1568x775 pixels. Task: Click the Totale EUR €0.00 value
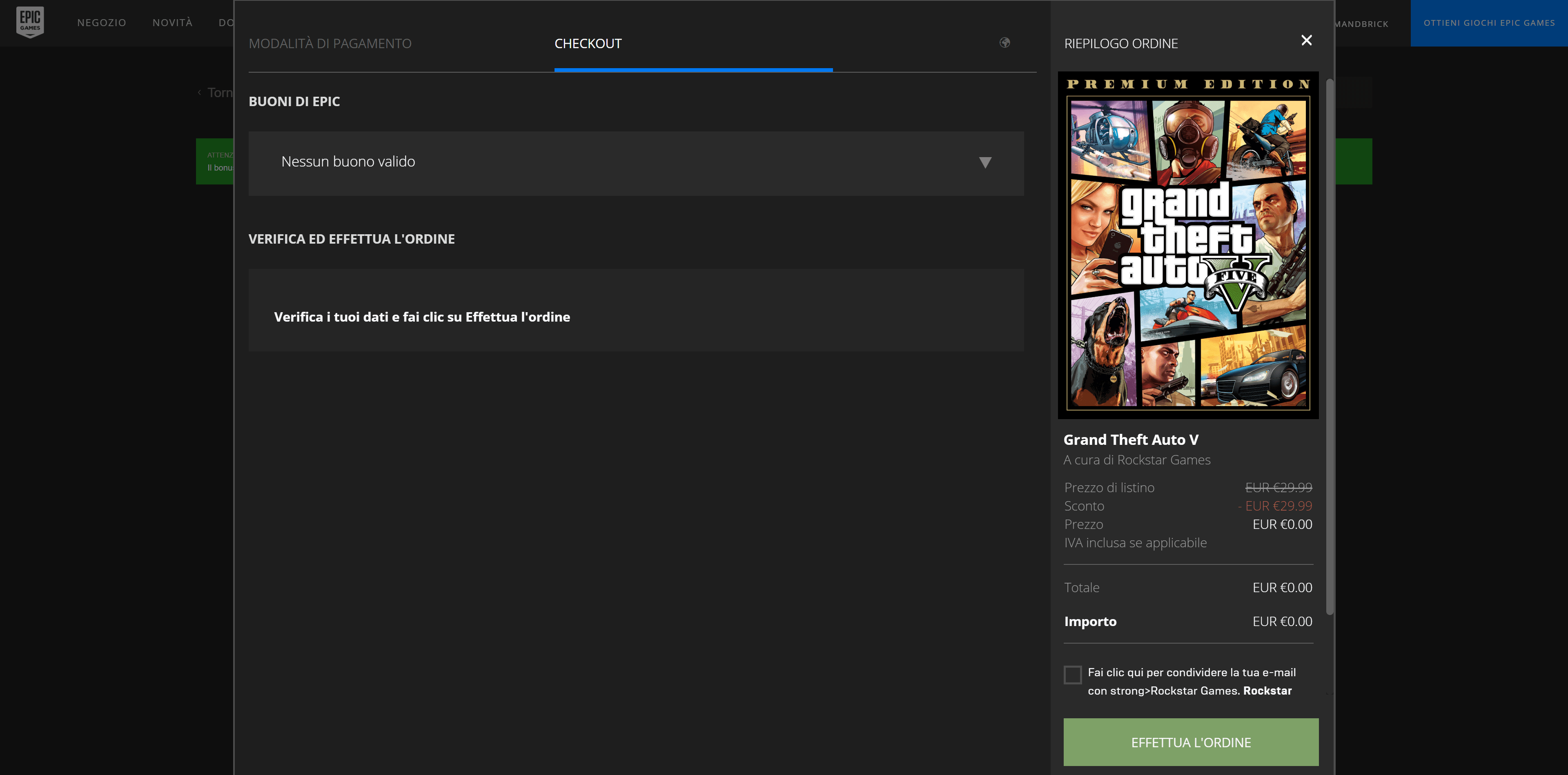(x=1282, y=588)
